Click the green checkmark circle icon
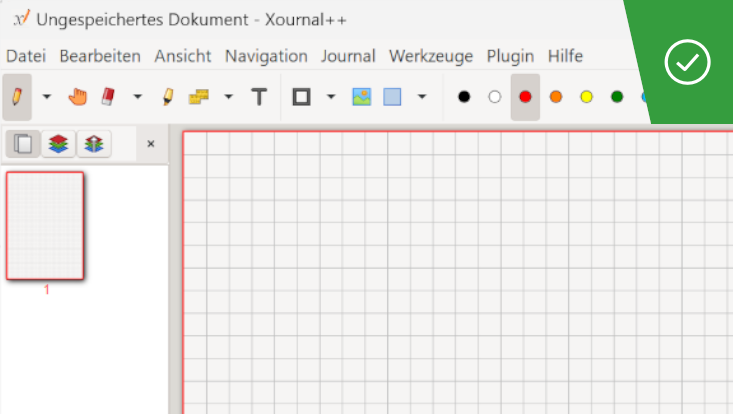 687,62
